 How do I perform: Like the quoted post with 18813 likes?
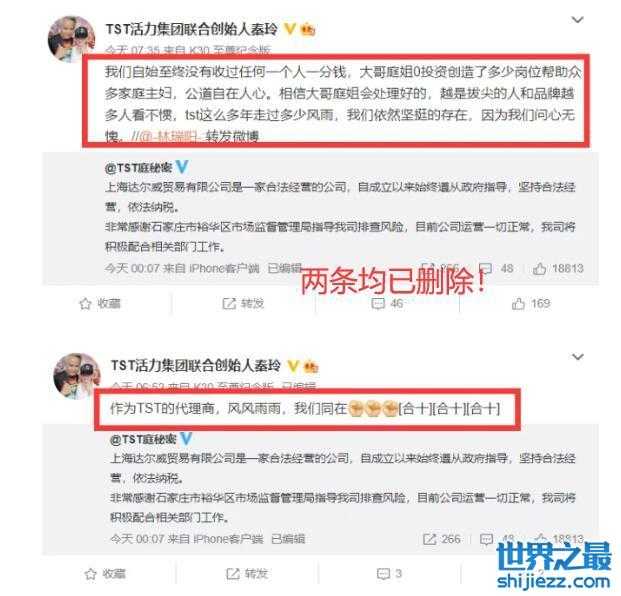(x=539, y=269)
